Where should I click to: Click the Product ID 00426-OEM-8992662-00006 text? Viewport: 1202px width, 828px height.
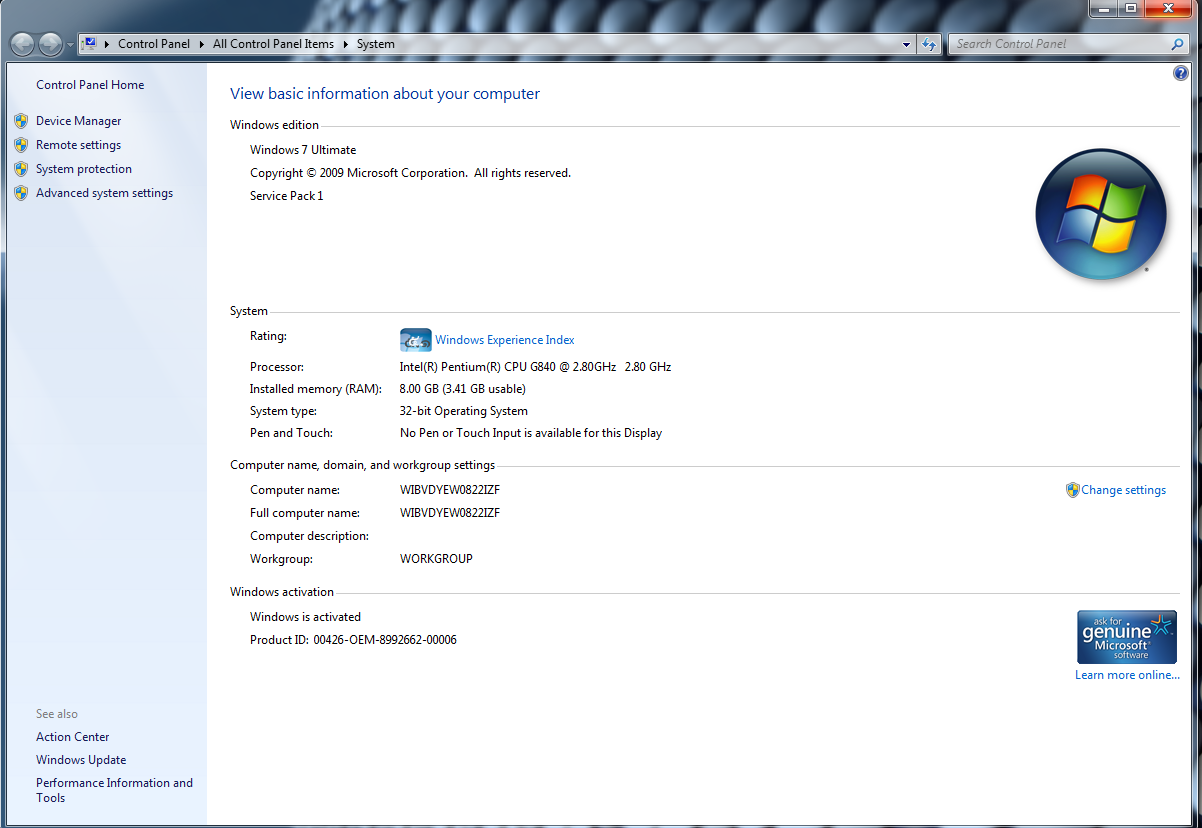tap(353, 640)
